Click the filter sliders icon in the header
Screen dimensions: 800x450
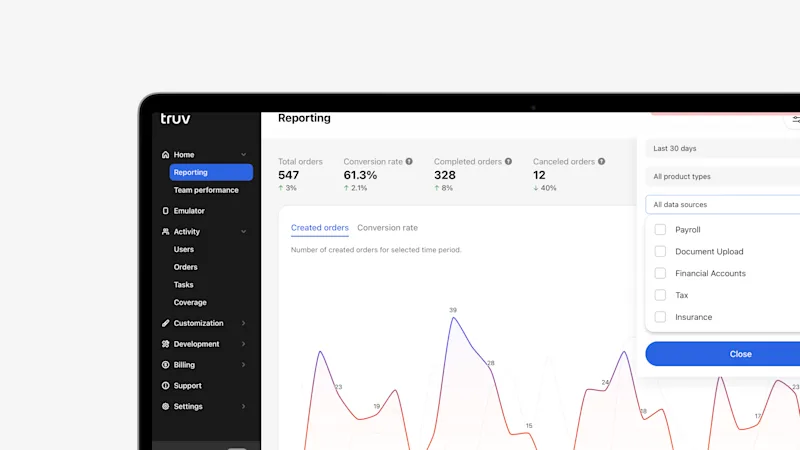point(795,120)
